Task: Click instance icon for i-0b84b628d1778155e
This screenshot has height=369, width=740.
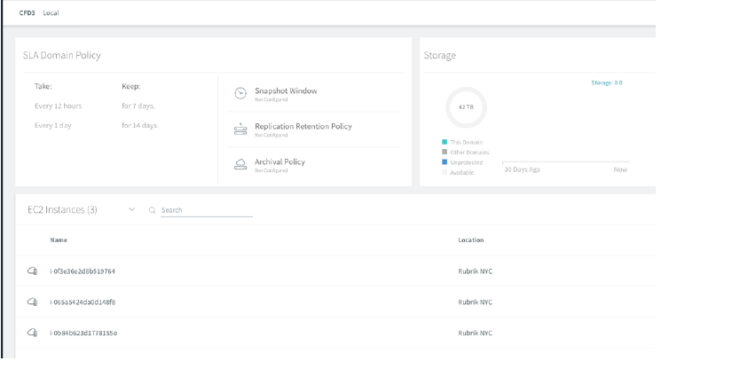Action: coord(32,333)
